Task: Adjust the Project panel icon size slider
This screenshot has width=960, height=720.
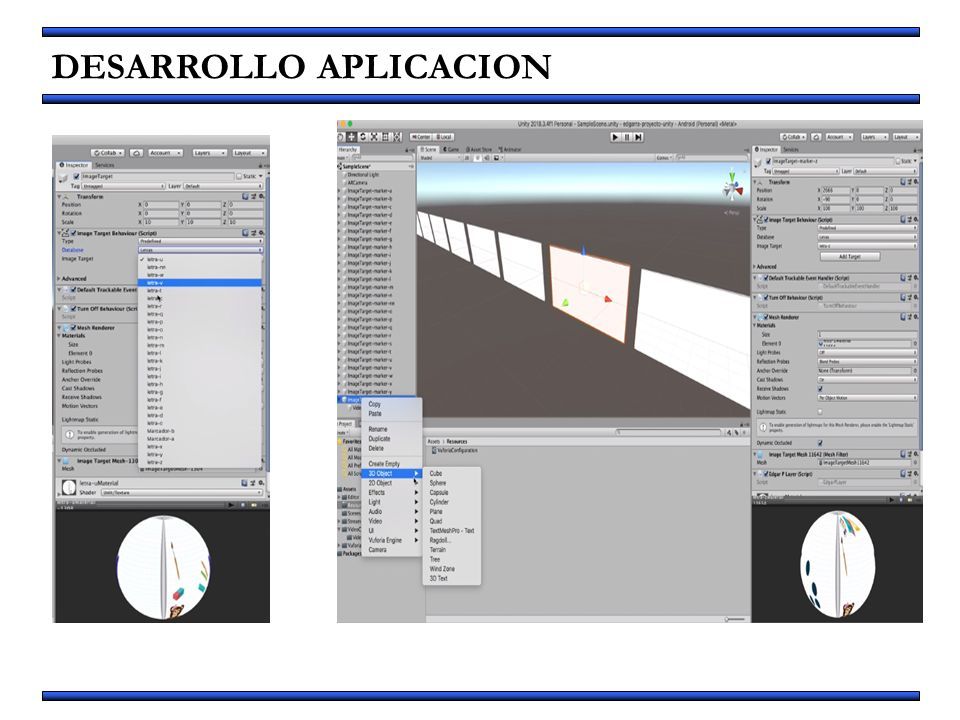Action: click(x=735, y=619)
